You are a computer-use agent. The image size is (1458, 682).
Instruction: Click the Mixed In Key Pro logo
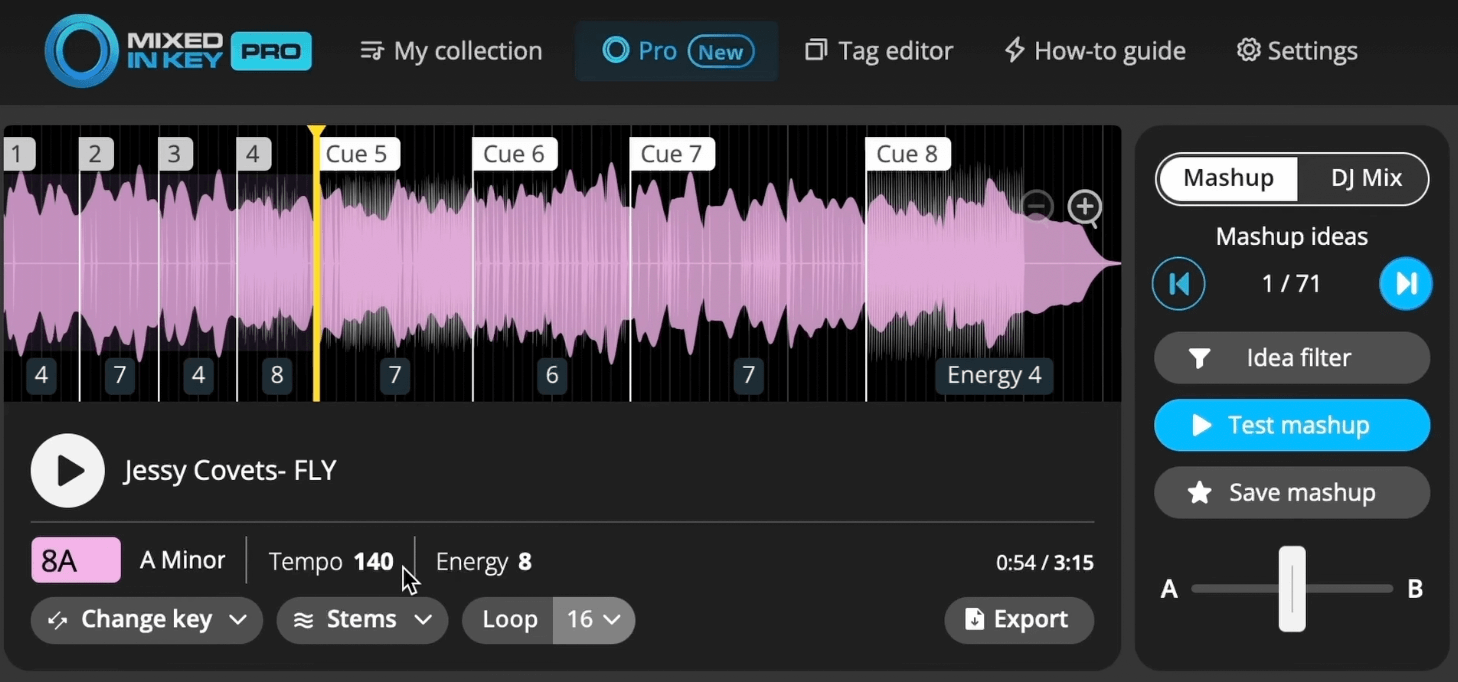[x=178, y=51]
